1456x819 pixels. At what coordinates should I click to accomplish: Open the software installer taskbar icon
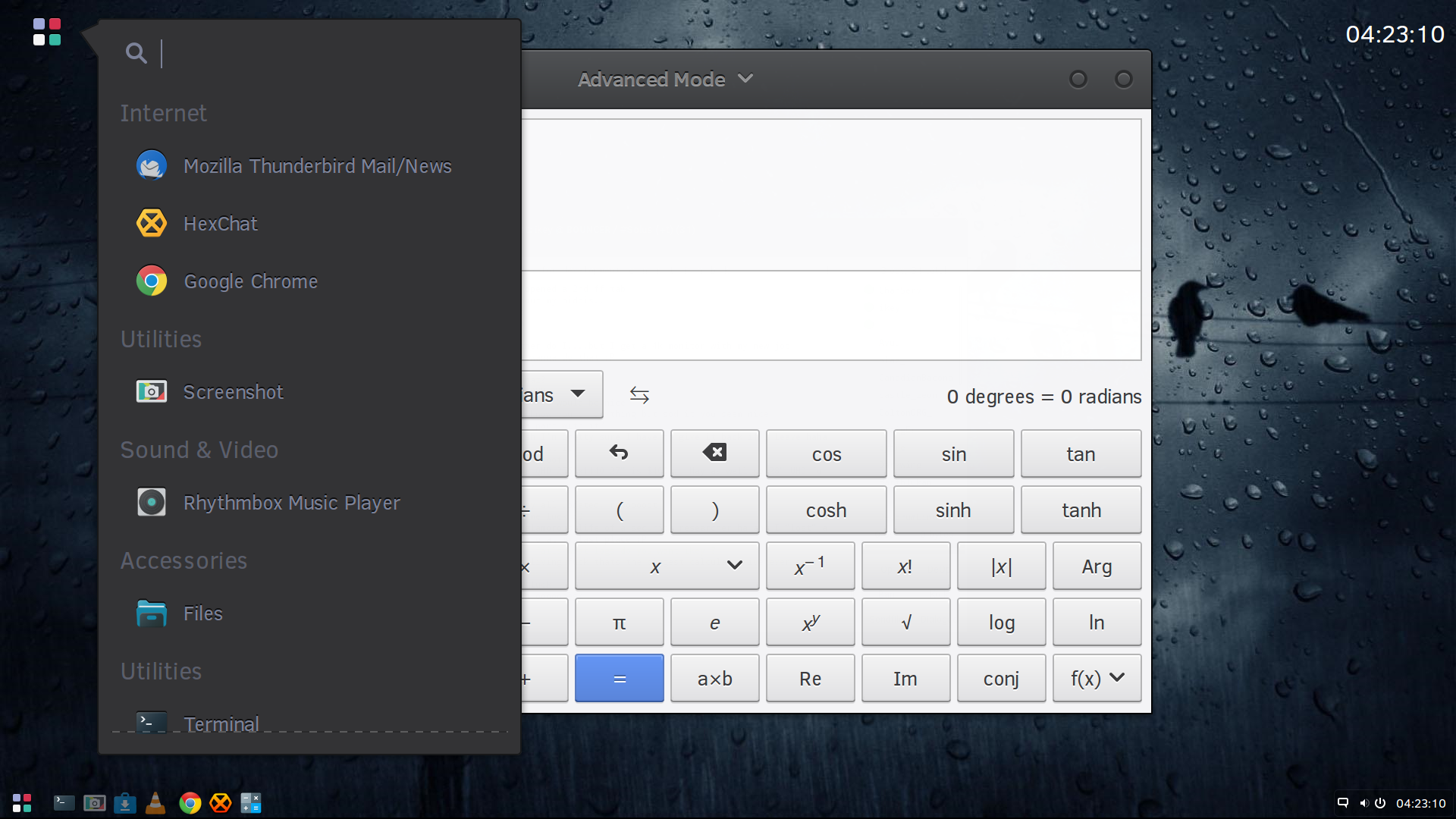pos(125,803)
